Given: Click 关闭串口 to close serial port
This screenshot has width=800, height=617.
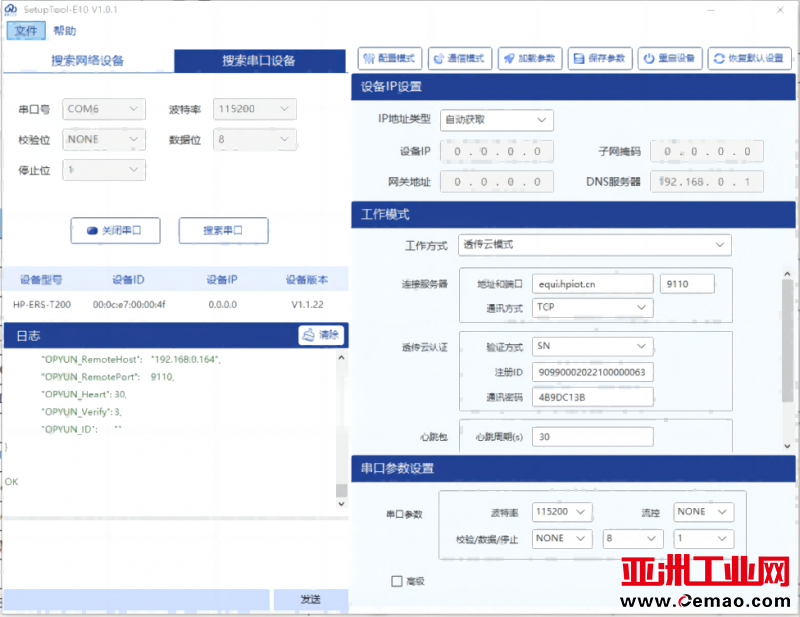Looking at the screenshot, I should (x=116, y=231).
